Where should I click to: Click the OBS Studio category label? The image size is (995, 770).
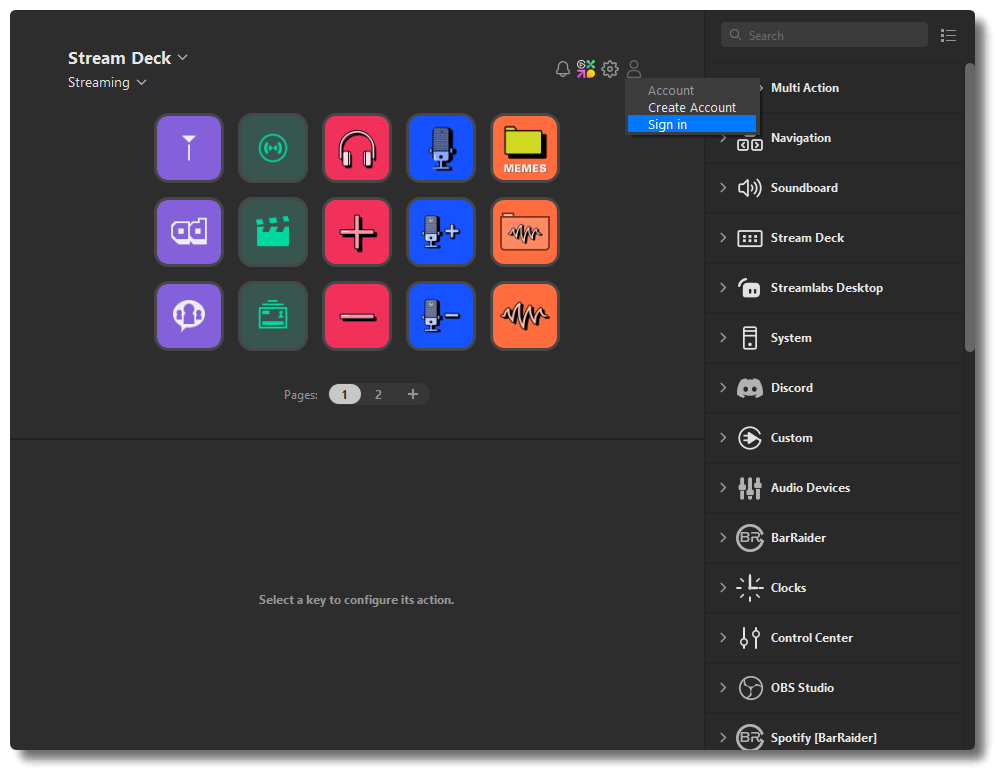click(802, 687)
